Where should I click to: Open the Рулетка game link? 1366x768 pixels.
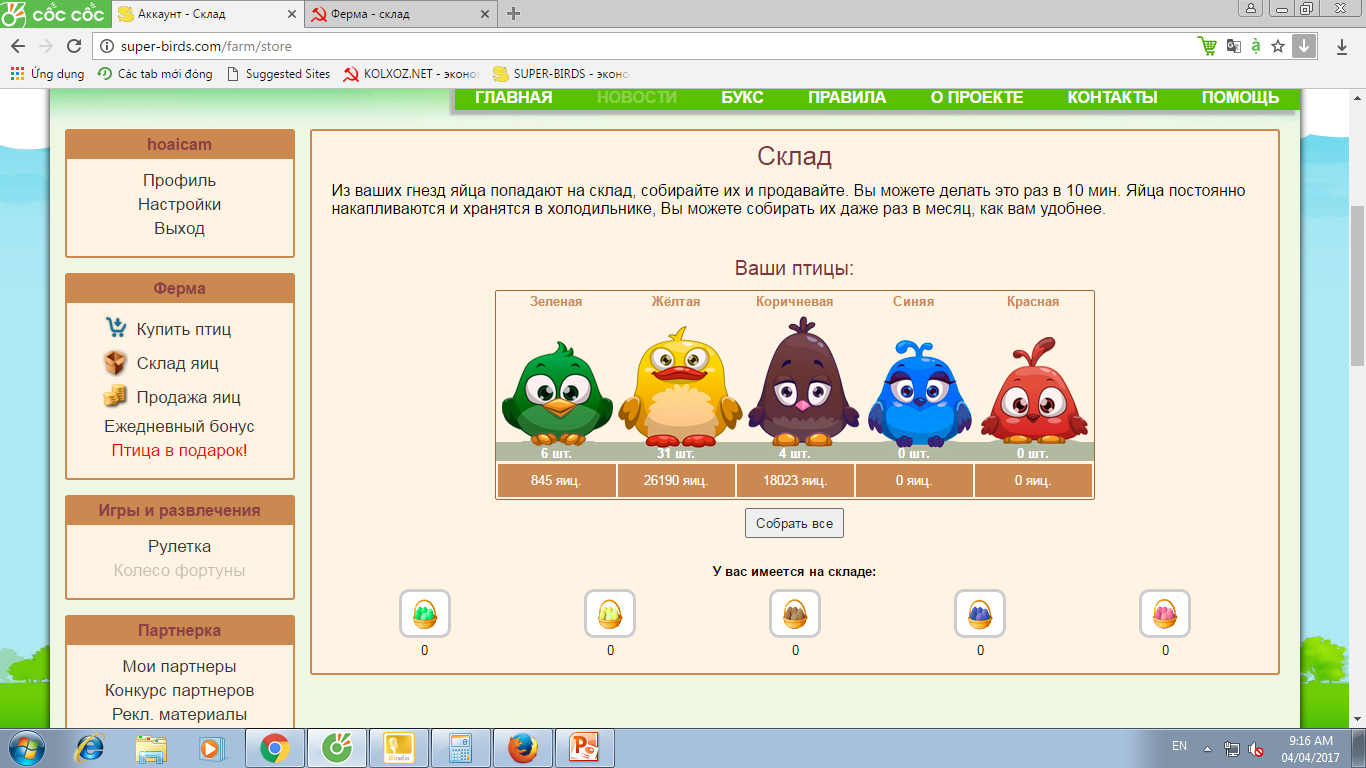180,546
